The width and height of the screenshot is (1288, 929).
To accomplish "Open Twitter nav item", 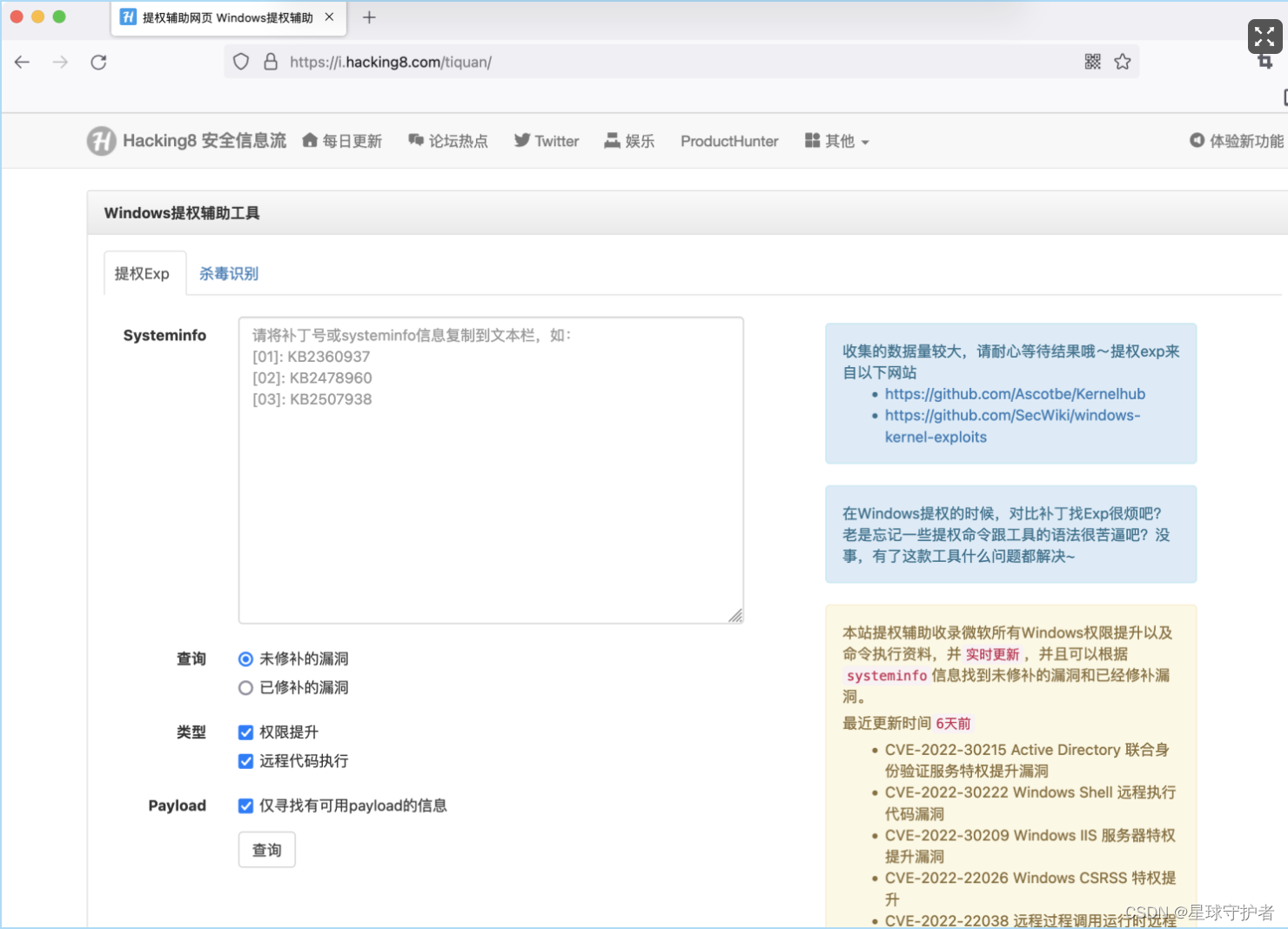I will [547, 141].
